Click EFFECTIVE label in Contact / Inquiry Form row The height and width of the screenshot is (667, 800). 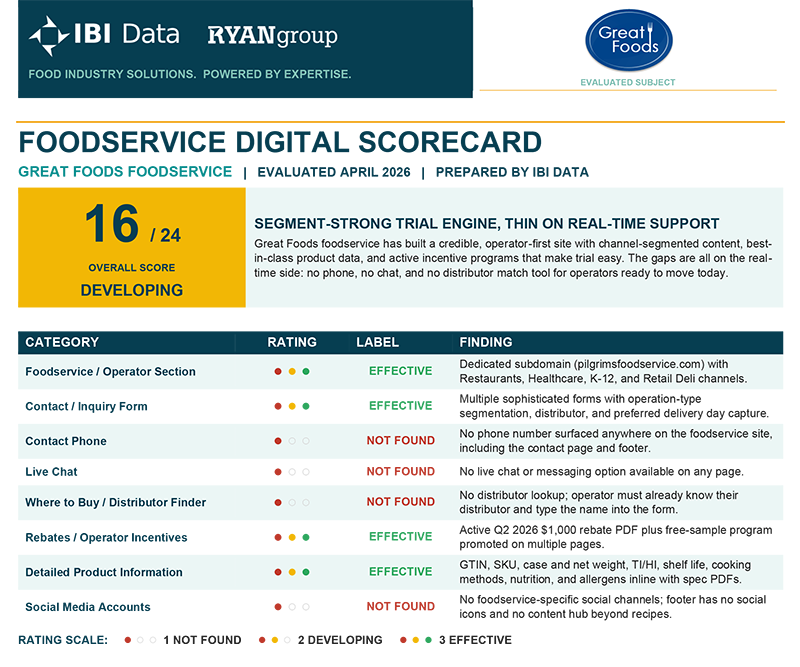pyautogui.click(x=401, y=406)
